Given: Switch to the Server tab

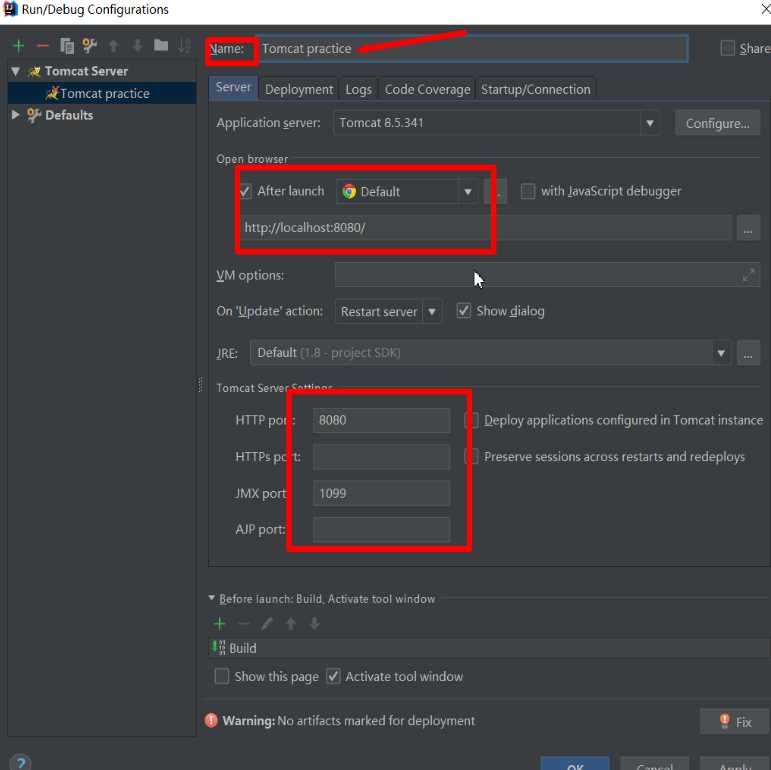Looking at the screenshot, I should tap(233, 88).
